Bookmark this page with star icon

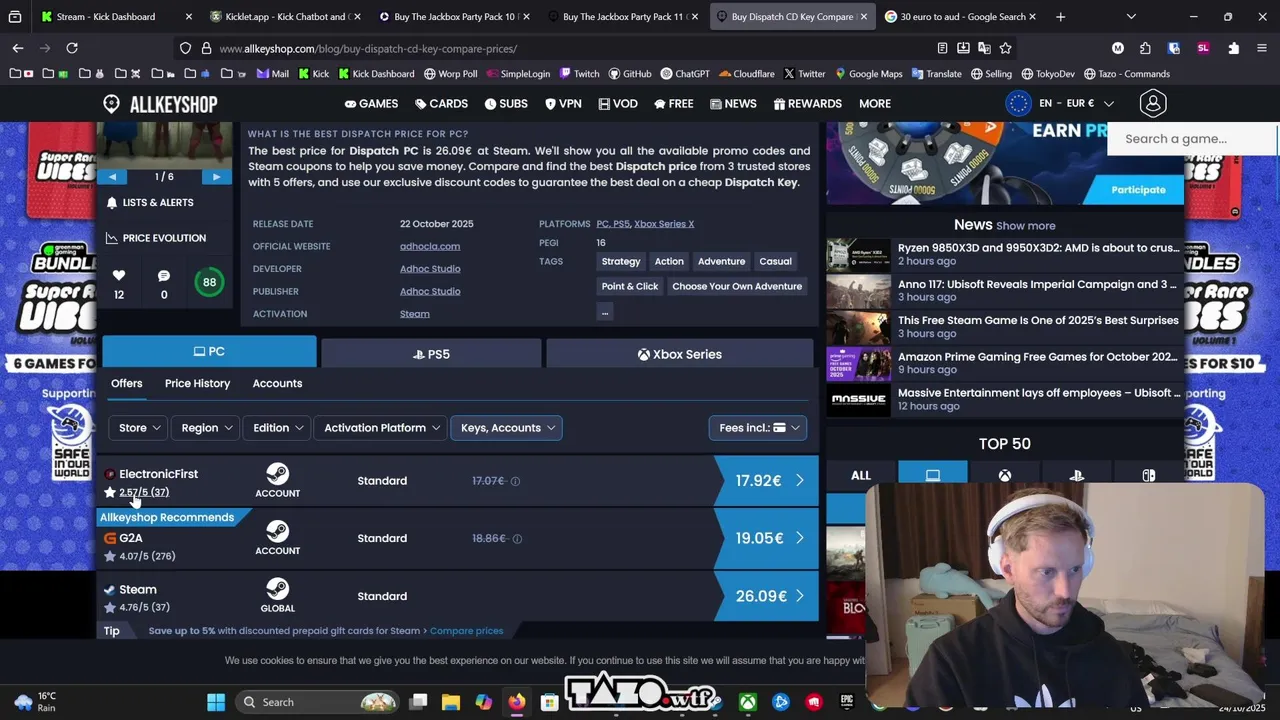coord(1005,48)
